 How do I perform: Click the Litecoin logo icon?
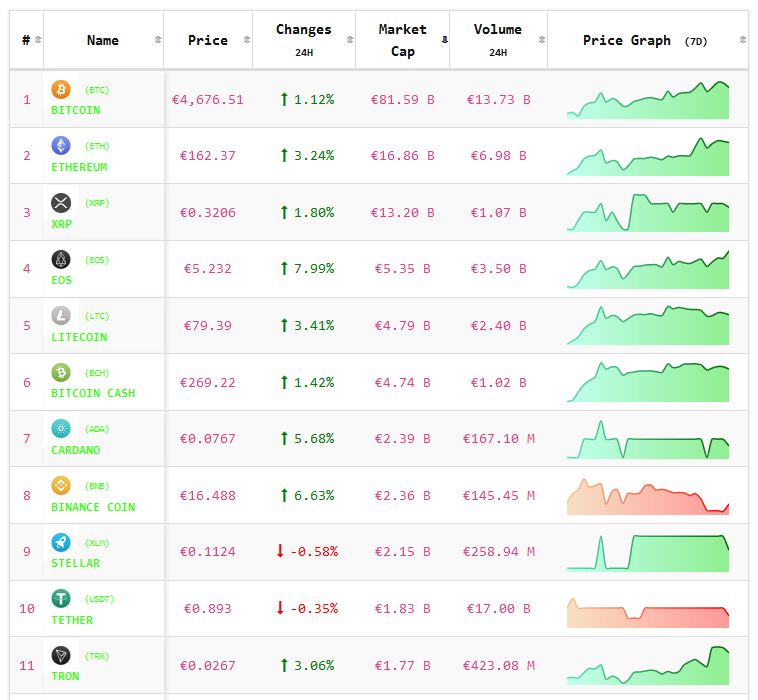click(x=61, y=316)
